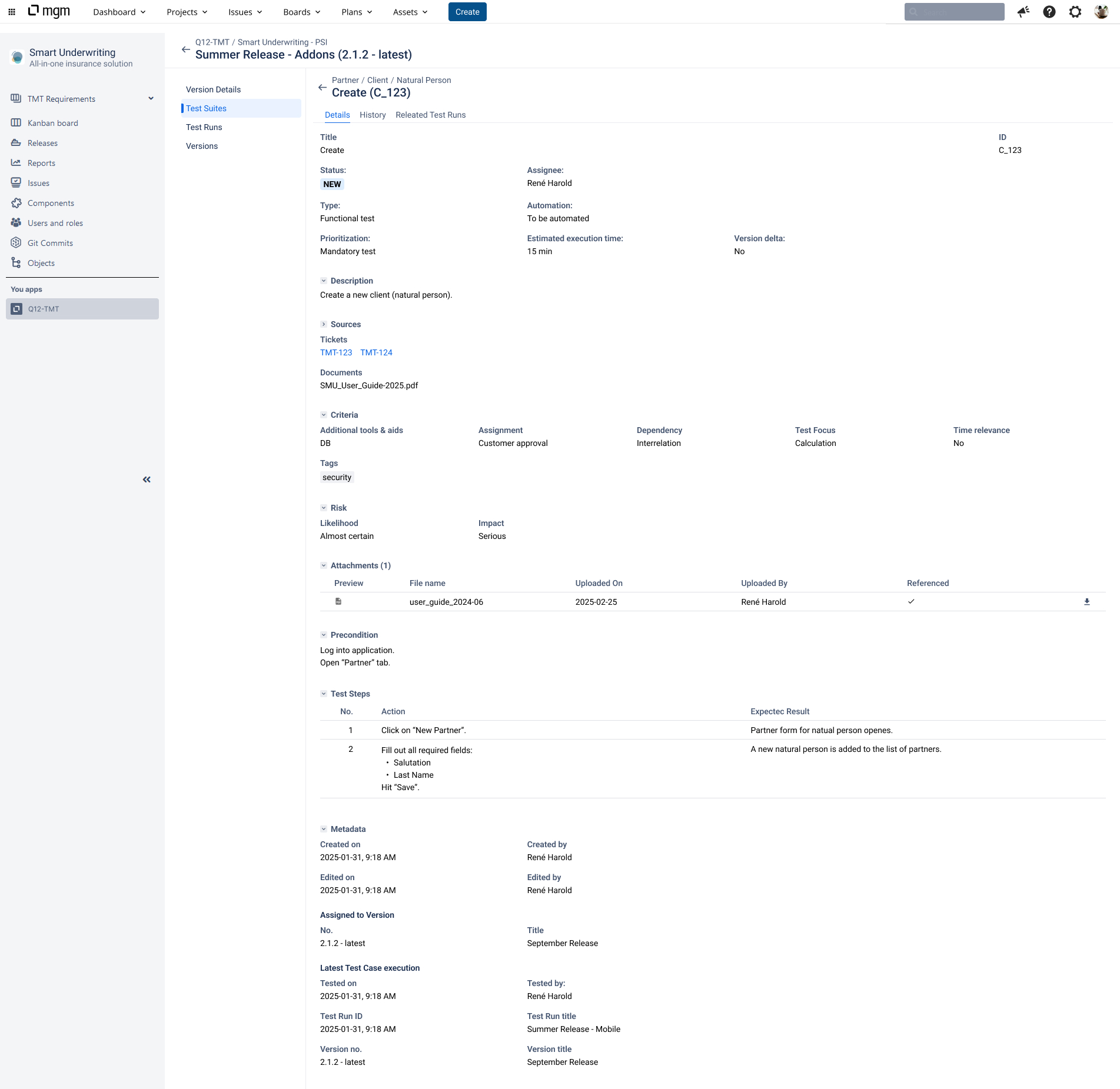
Task: Open Components from the sidebar
Action: point(51,203)
